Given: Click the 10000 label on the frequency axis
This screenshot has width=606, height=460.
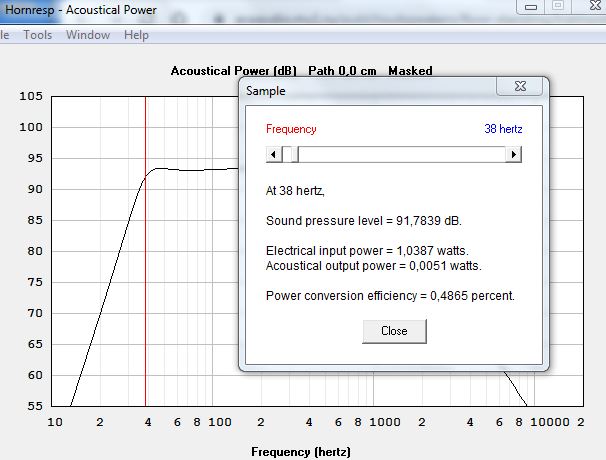Looking at the screenshot, I should click(x=550, y=422).
